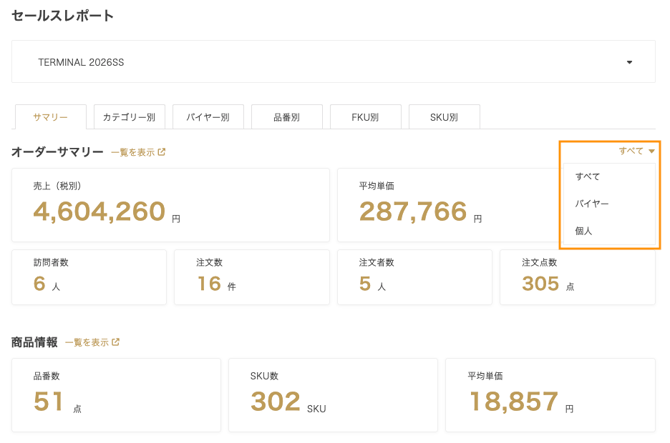Collapse the すべて filter dropdown at top right
Screen dimensions: 670x443
click(x=636, y=151)
